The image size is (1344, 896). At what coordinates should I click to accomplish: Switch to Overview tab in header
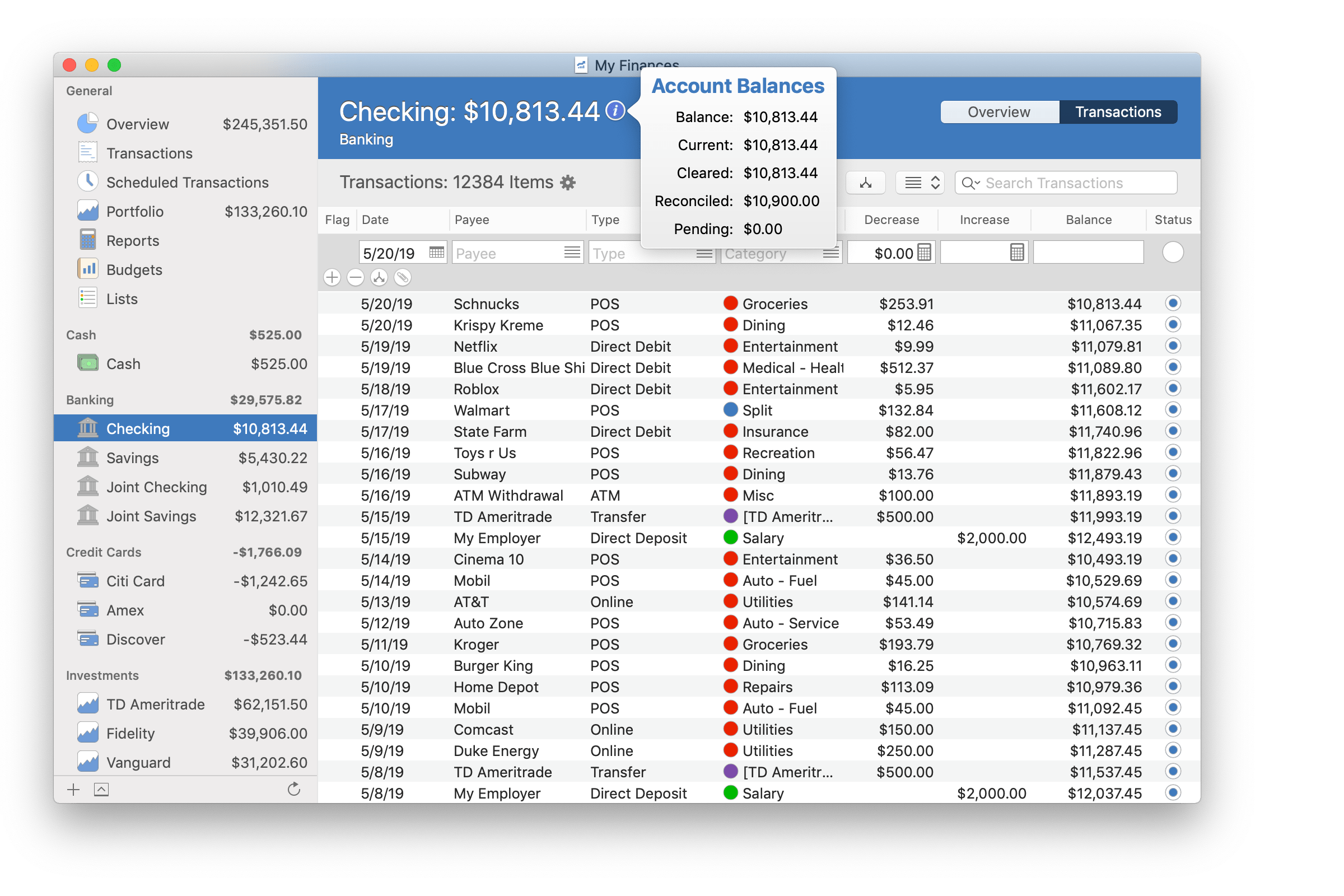point(1000,112)
